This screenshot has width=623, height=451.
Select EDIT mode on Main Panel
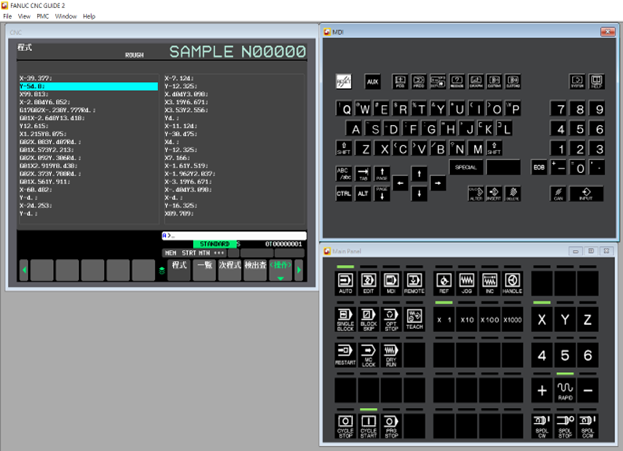point(368,283)
